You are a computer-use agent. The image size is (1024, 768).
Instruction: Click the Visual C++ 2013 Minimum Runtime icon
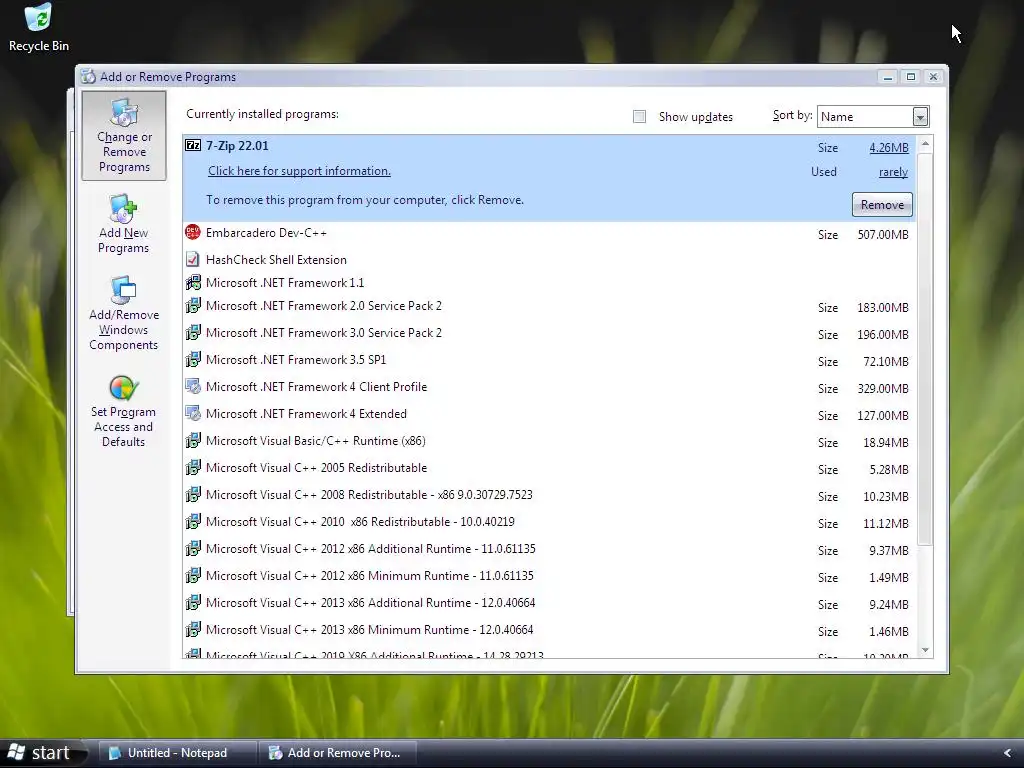pos(193,630)
